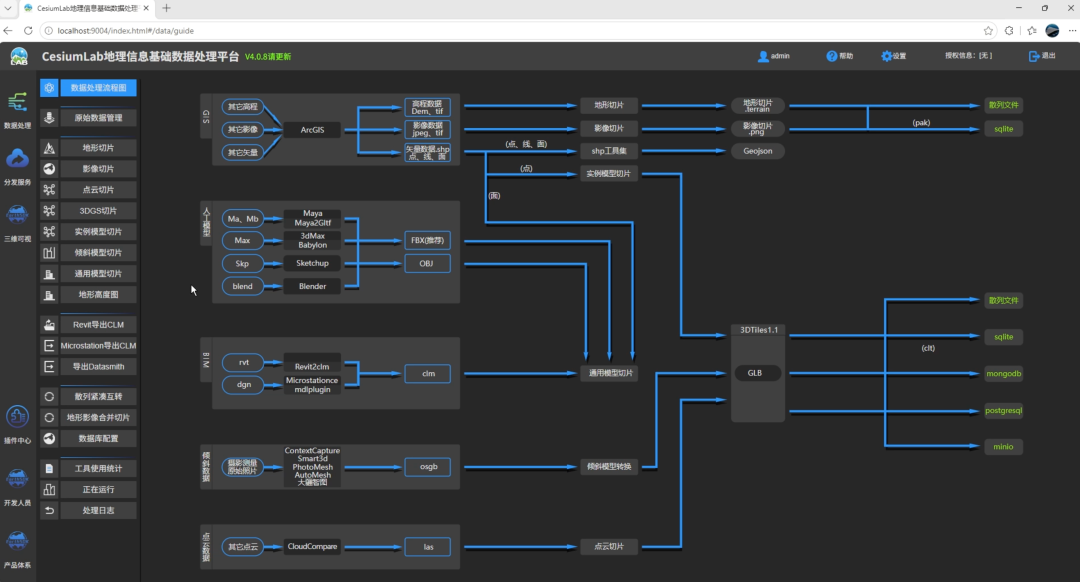Open the 产品体系 sidebar icon
The width and height of the screenshot is (1080, 582).
[x=17, y=541]
